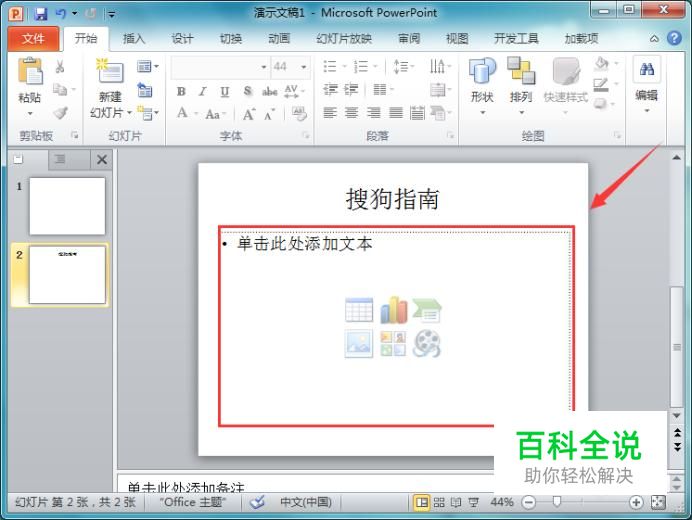692x520 pixels.
Task: Open the font size 44 dropdown
Action: click(x=304, y=67)
